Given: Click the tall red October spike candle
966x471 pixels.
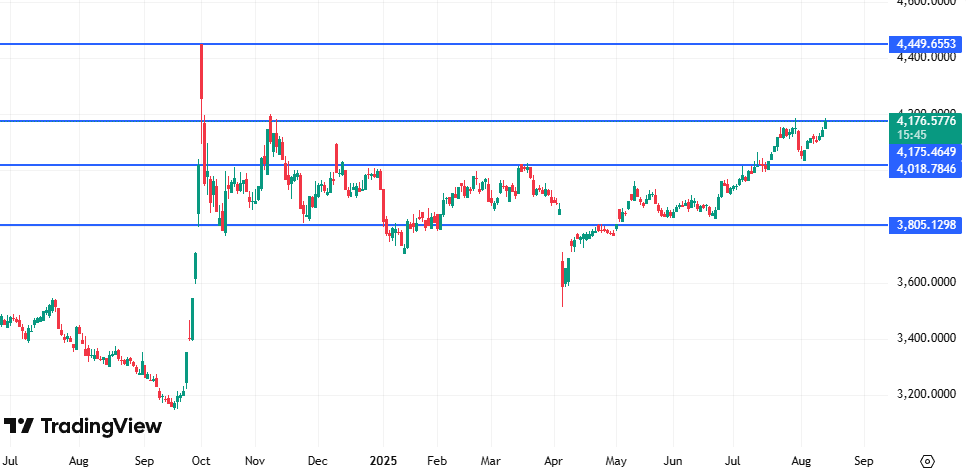Looking at the screenshot, I should point(202,72).
